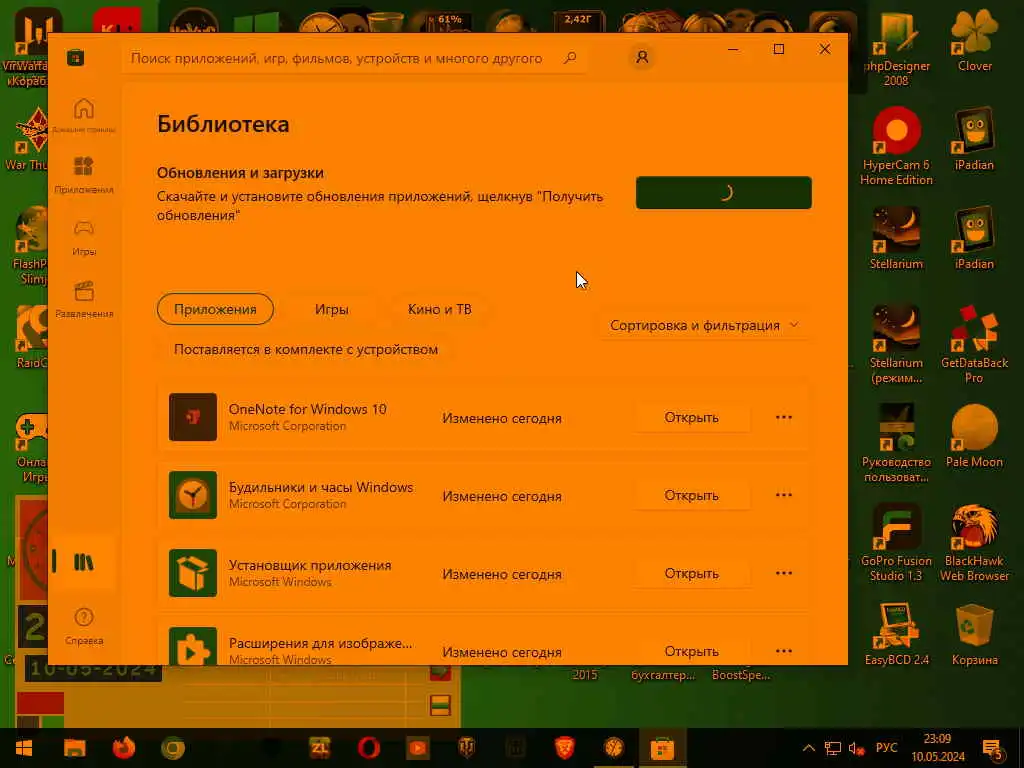Switch to the Кино и ТВ filter tab
1024x768 pixels.
[x=440, y=309]
